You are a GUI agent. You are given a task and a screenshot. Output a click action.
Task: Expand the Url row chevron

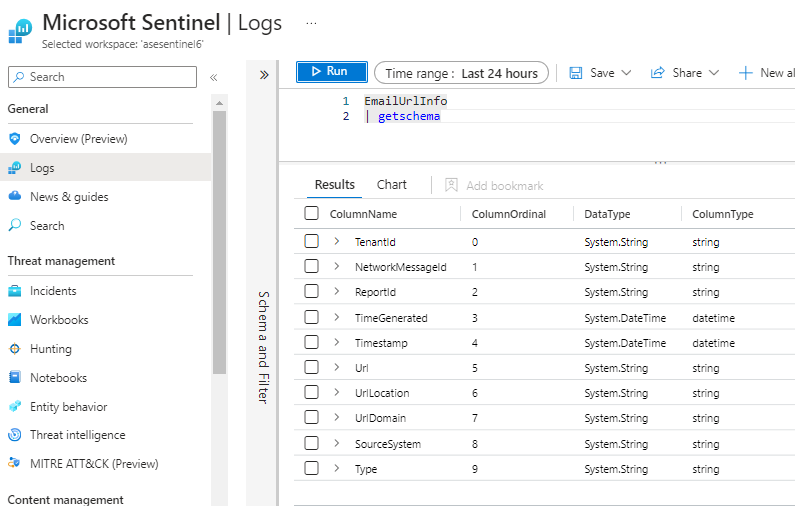tap(337, 367)
